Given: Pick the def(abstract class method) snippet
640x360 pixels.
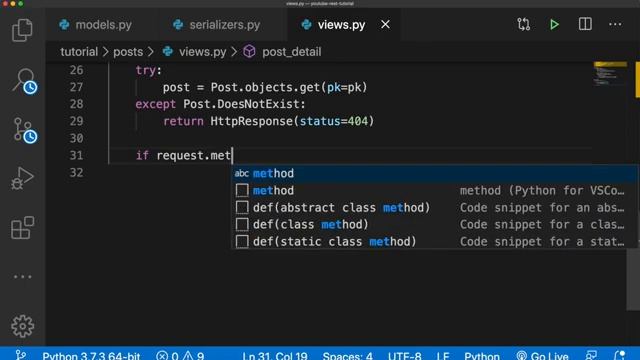Looking at the screenshot, I should 434,208.
